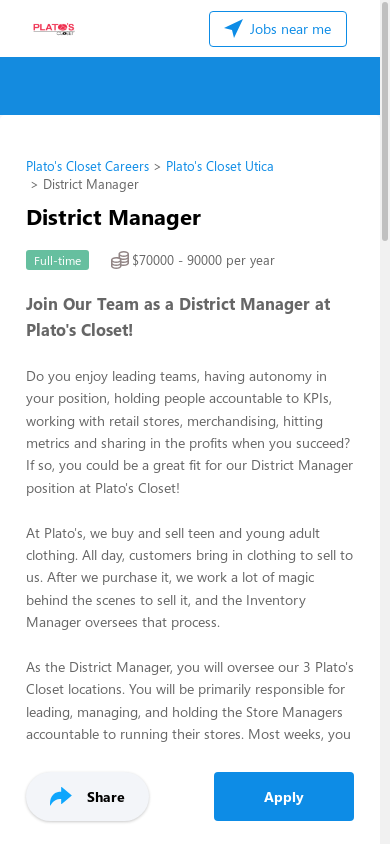
Task: Open the Plato's Closet Careers breadcrumb link
Action: click(x=88, y=166)
